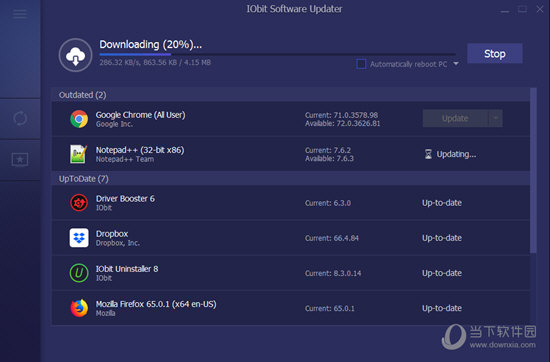The width and height of the screenshot is (550, 362).
Task: Select Google Chrome (All User) name
Action: [140, 115]
